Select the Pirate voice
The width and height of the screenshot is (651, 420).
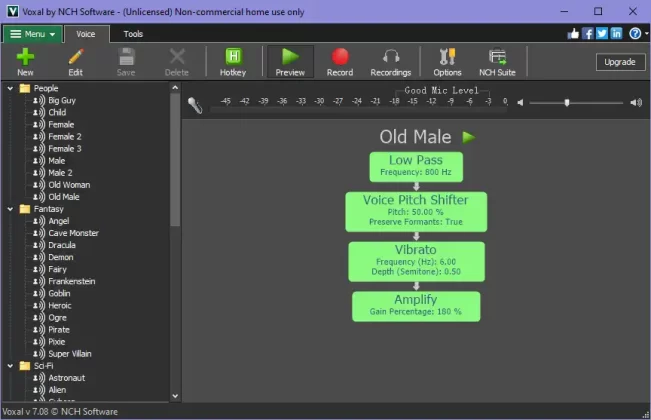coord(59,330)
